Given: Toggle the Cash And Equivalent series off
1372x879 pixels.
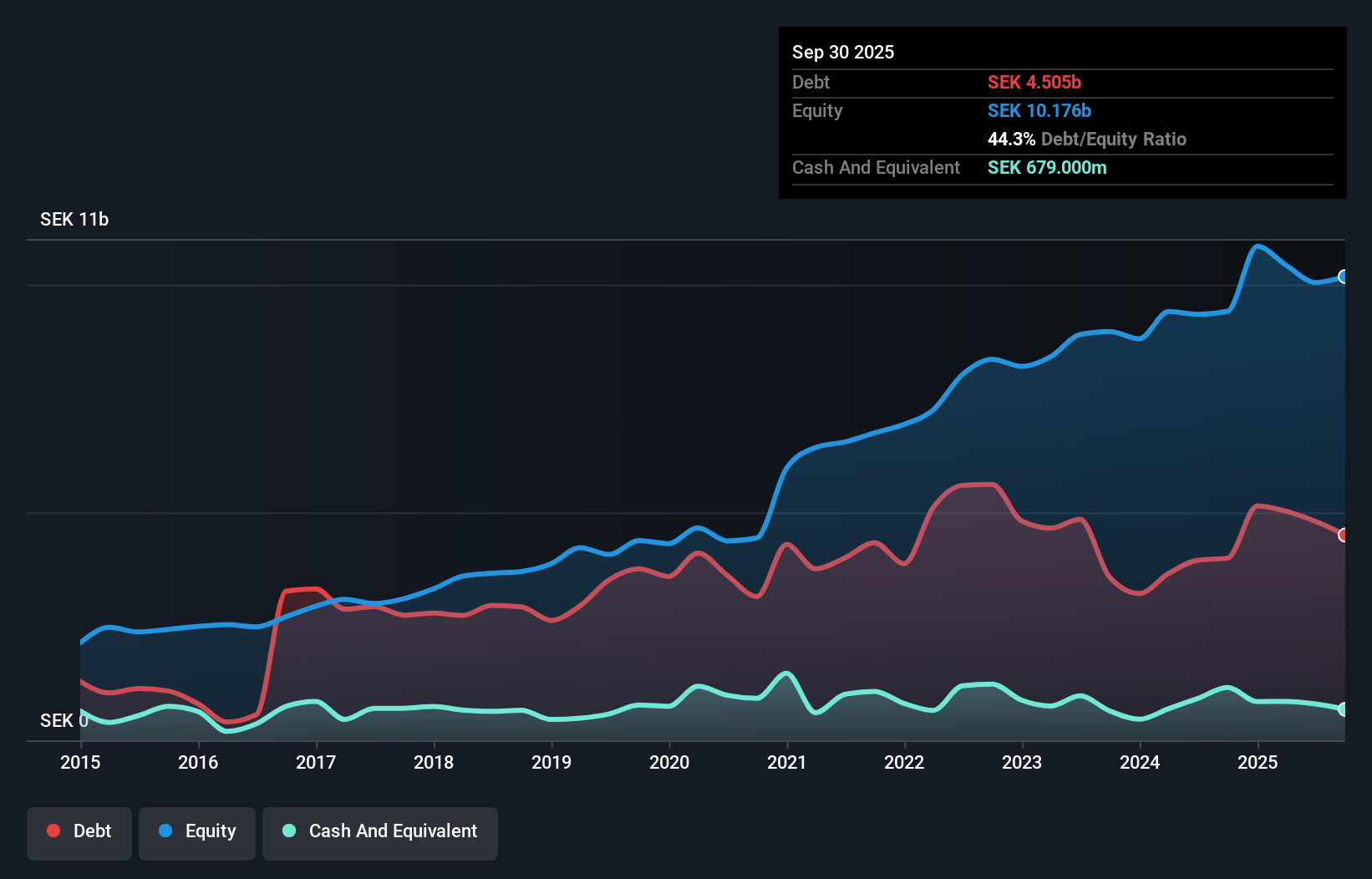Looking at the screenshot, I should (380, 831).
